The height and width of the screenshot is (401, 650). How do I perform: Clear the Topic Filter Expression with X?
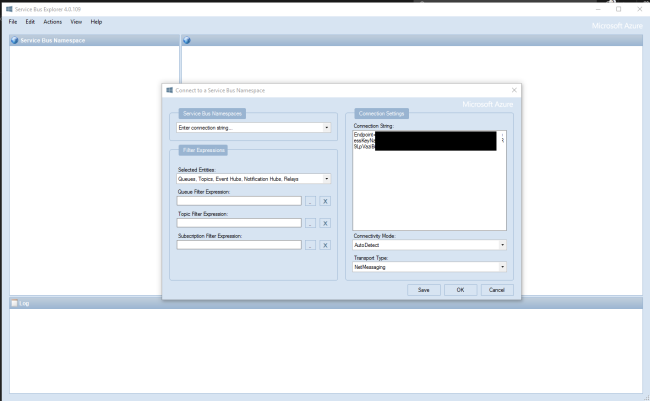(x=325, y=223)
